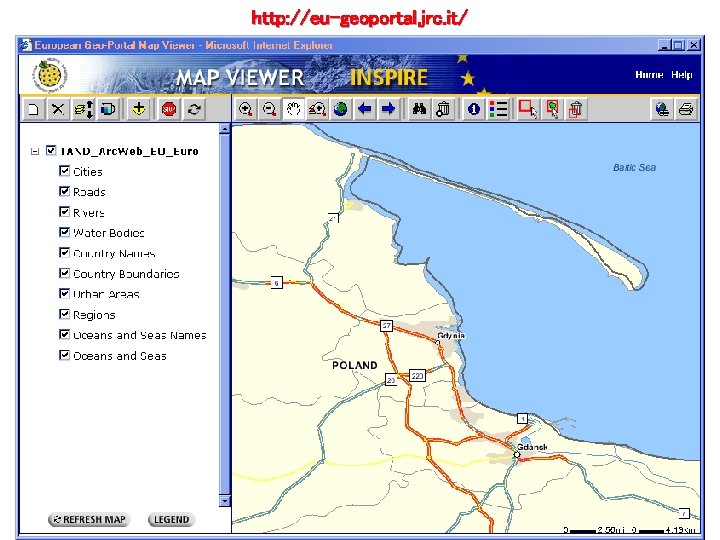Click the clear selection red trash icon
This screenshot has width=720, height=540.
pos(576,109)
